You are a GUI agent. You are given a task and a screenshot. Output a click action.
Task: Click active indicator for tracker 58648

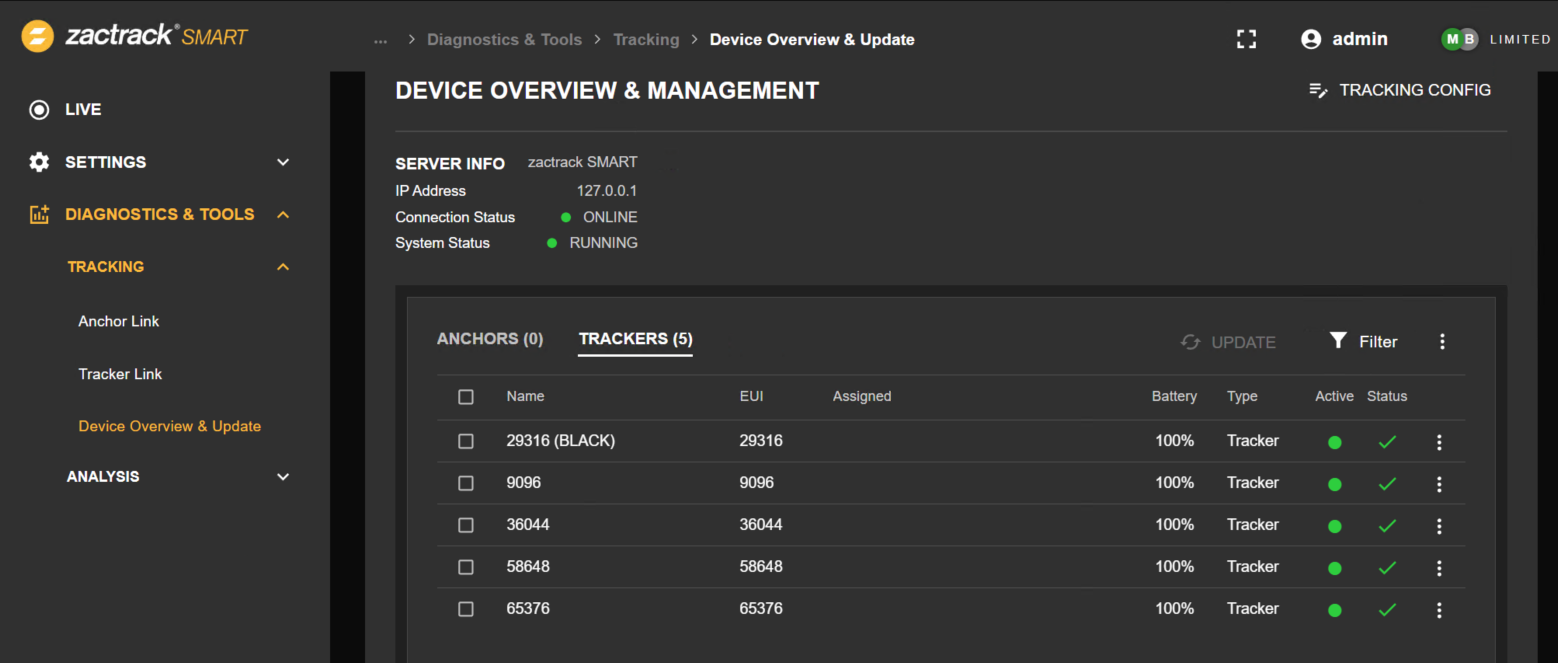click(1334, 568)
